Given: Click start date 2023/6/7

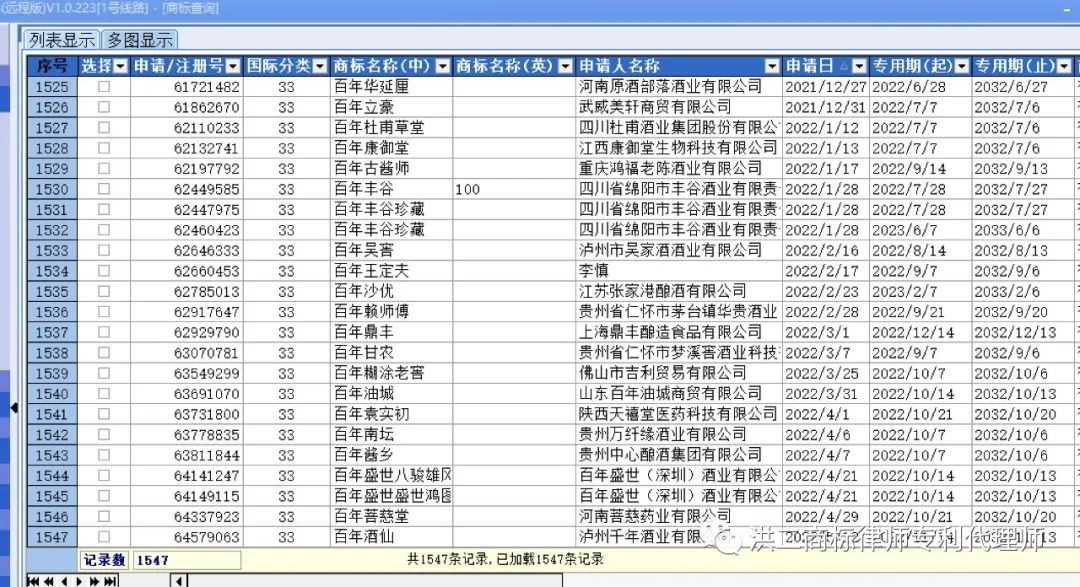Looking at the screenshot, I should [904, 230].
